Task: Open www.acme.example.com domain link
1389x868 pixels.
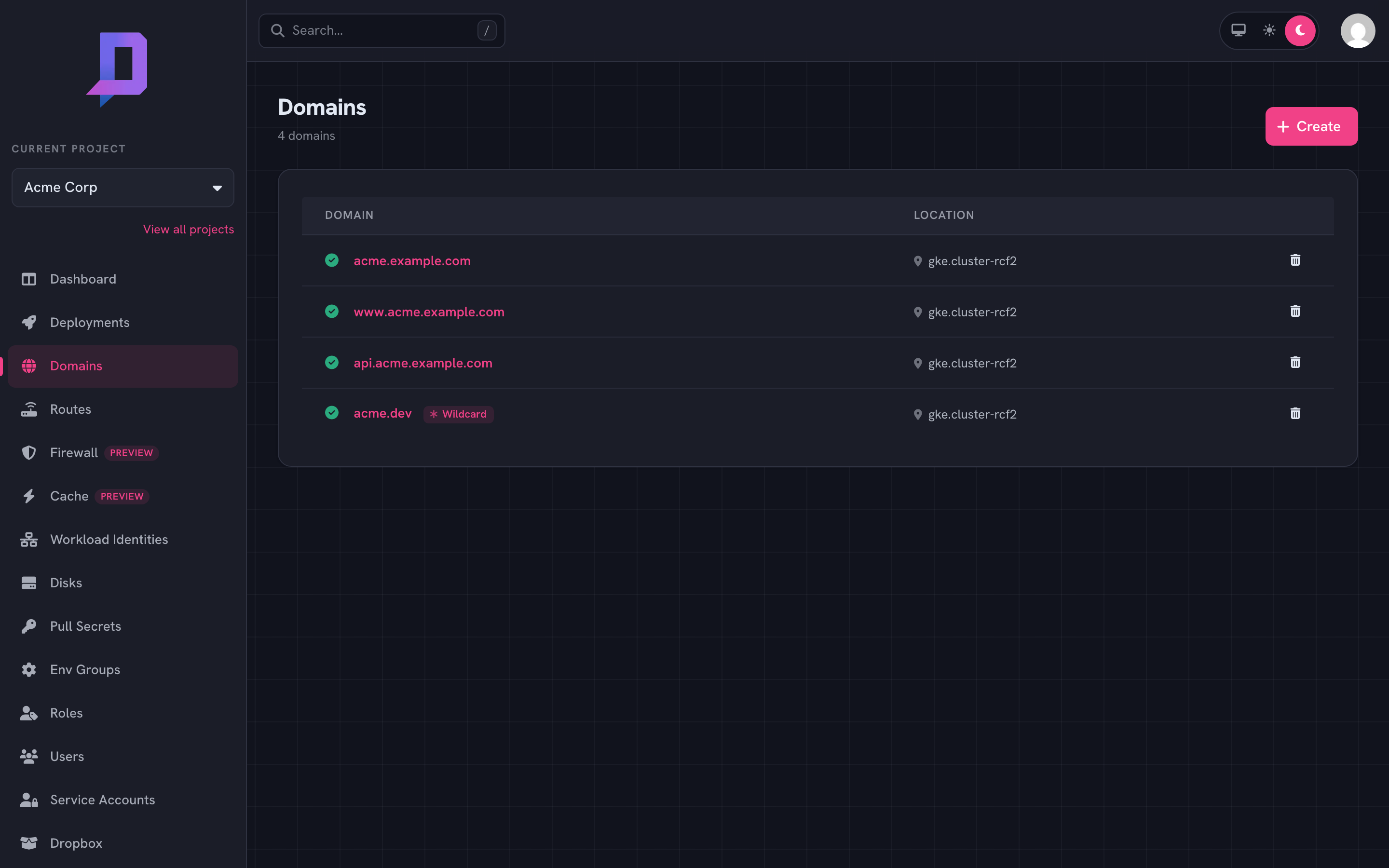Action: (x=429, y=312)
